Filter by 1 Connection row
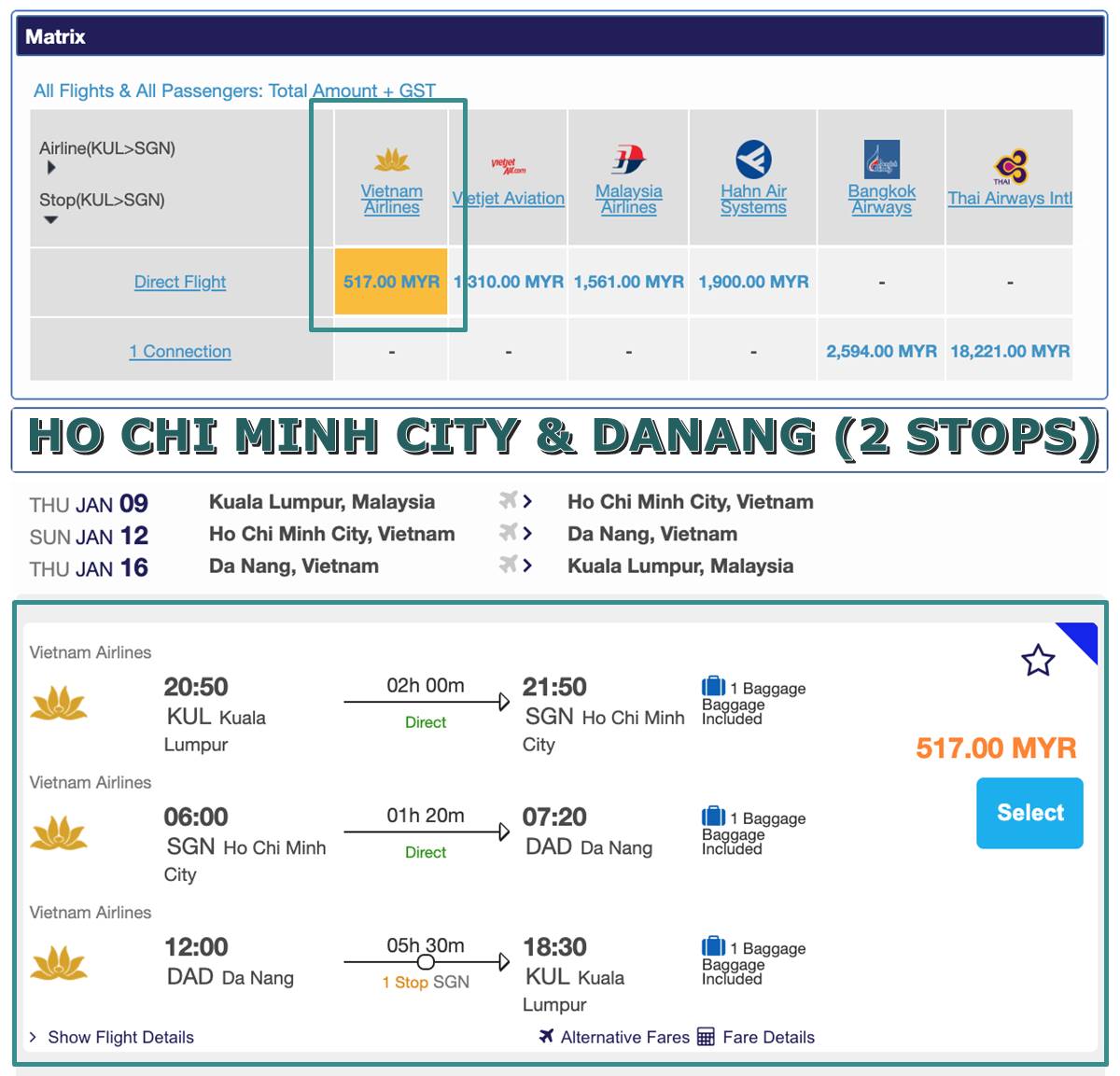 pyautogui.click(x=180, y=352)
